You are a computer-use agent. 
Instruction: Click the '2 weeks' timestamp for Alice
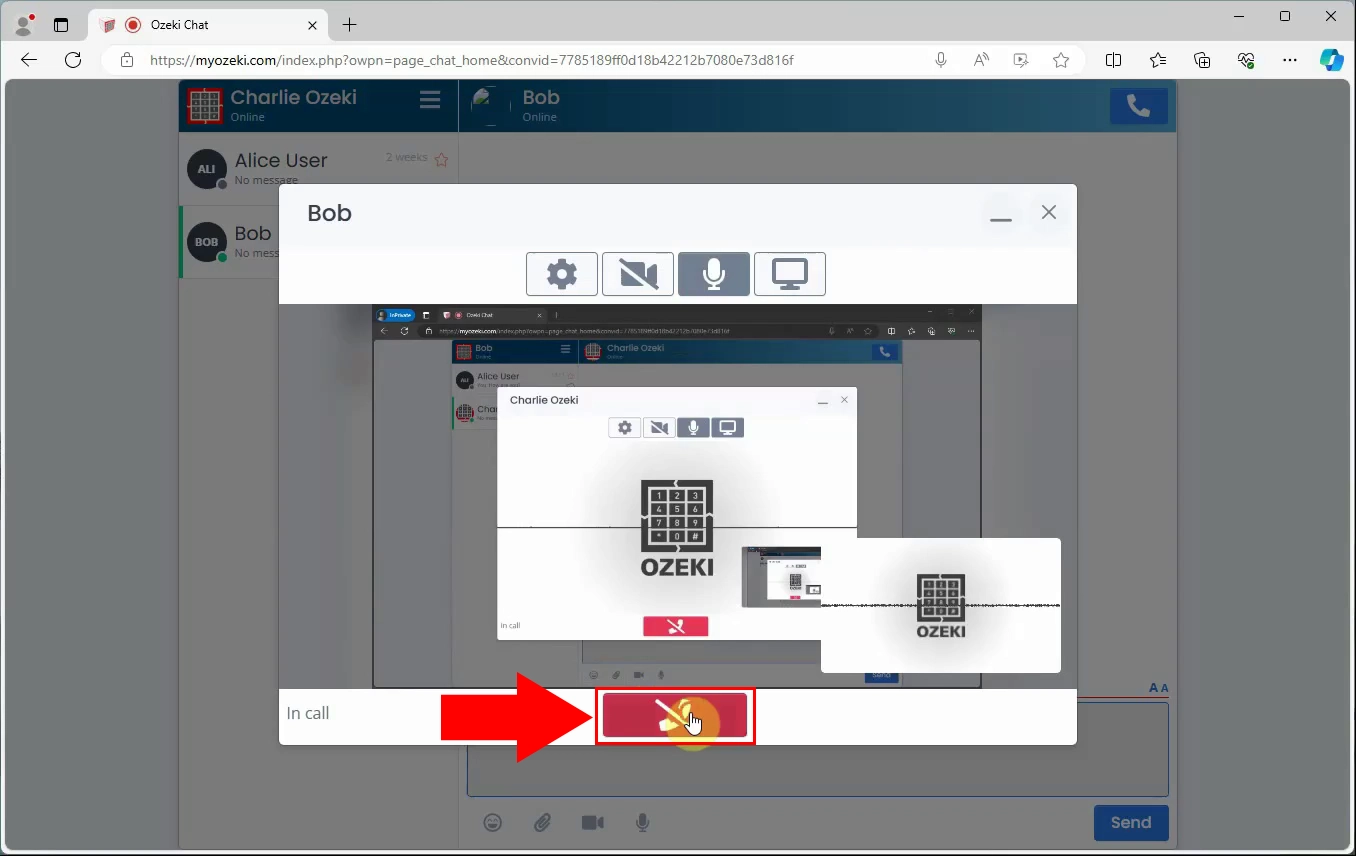coord(407,157)
